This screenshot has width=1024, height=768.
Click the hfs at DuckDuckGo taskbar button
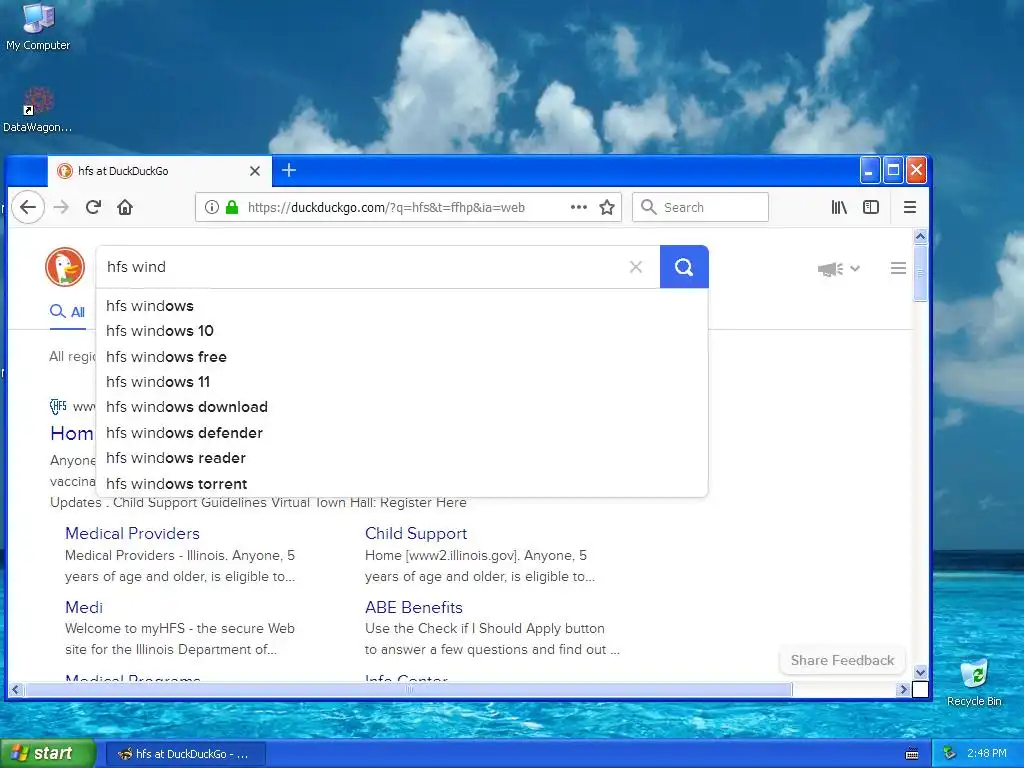(185, 754)
